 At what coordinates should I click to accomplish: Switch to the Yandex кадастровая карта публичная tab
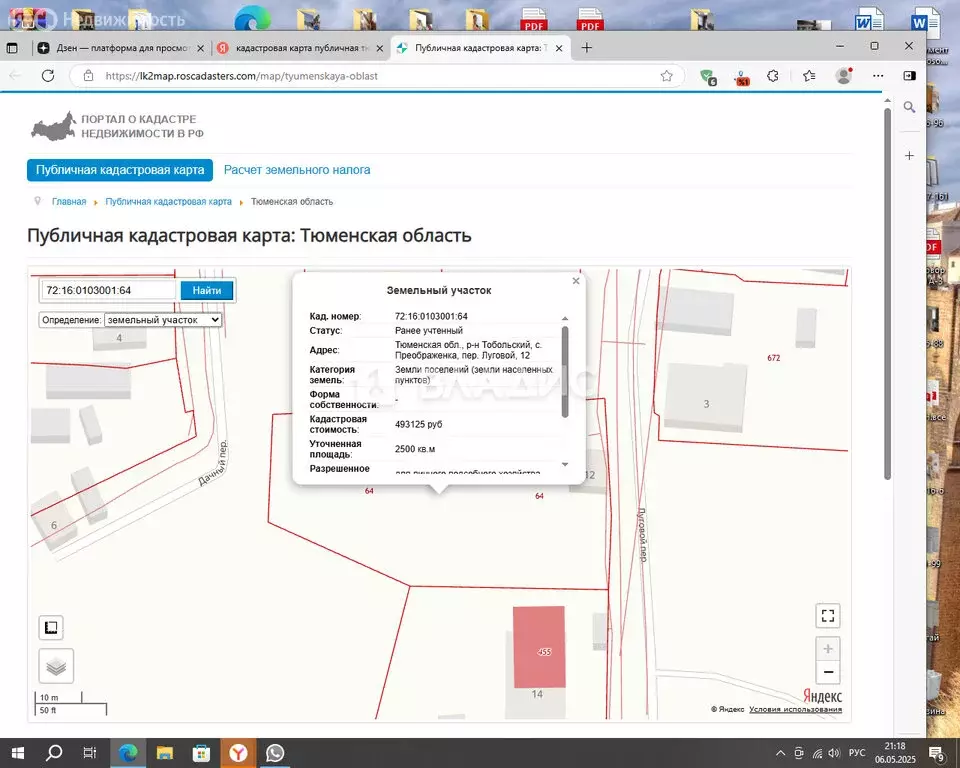click(x=301, y=48)
